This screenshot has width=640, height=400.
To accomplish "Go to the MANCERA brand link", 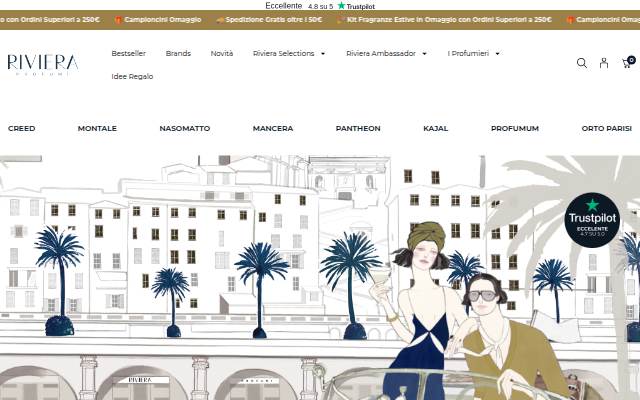I will click(273, 128).
